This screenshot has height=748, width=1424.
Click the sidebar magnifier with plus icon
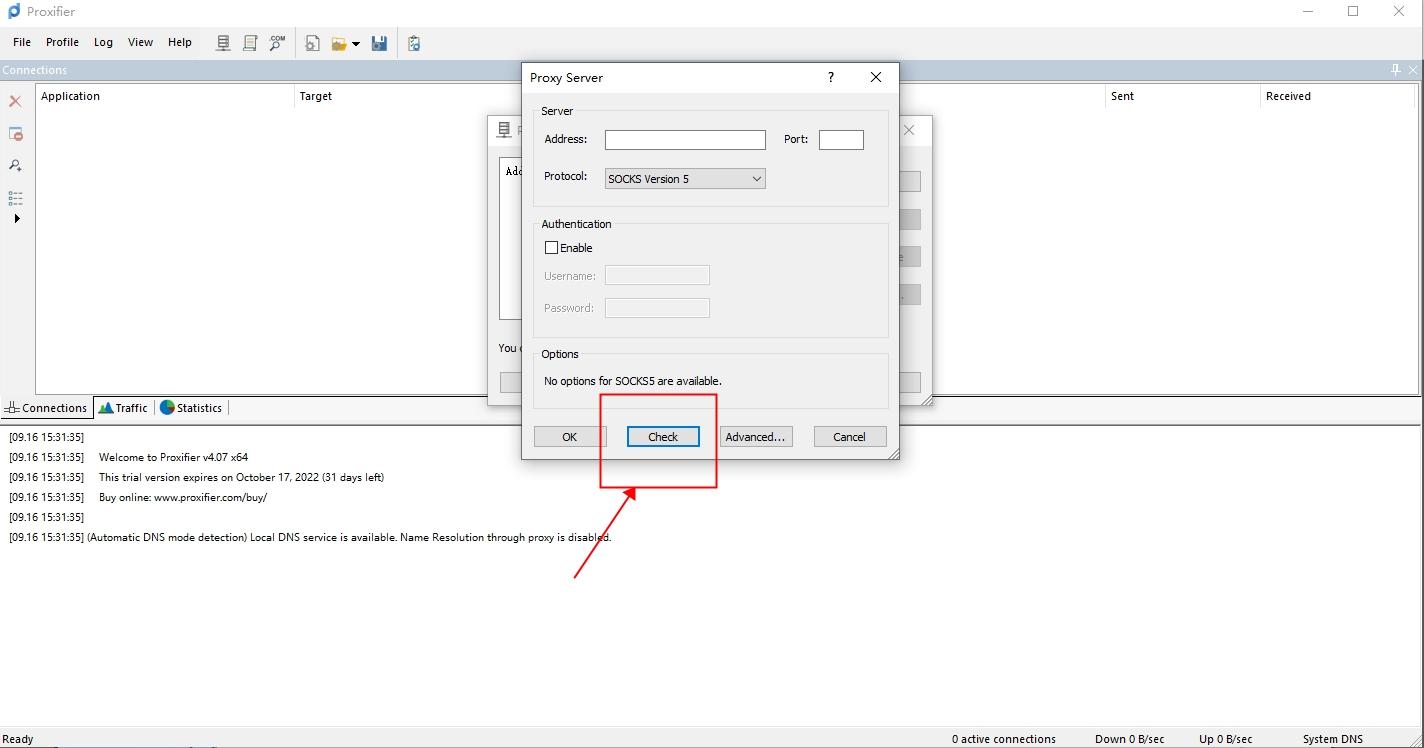pos(15,165)
